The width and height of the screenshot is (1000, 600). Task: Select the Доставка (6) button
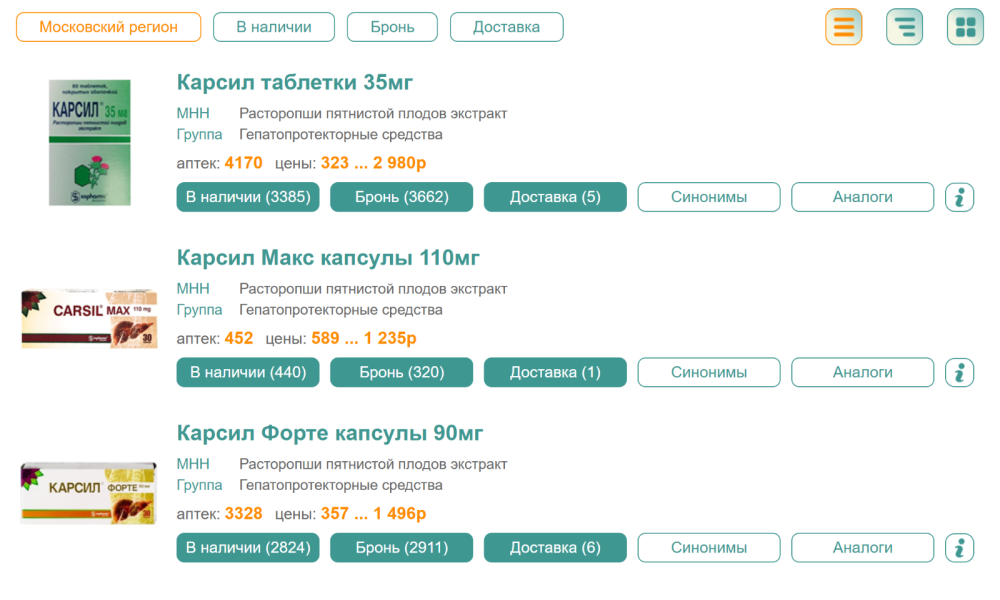coord(555,548)
